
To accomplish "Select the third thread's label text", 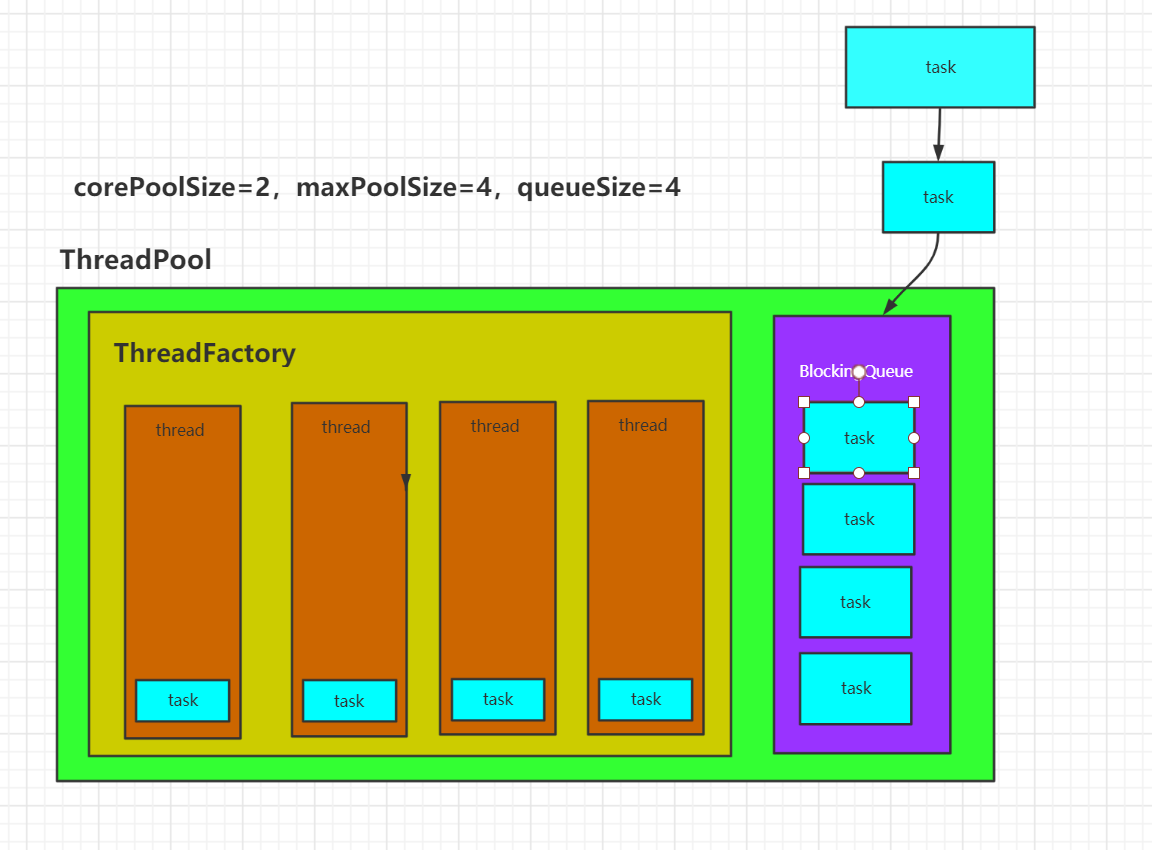I will (495, 426).
